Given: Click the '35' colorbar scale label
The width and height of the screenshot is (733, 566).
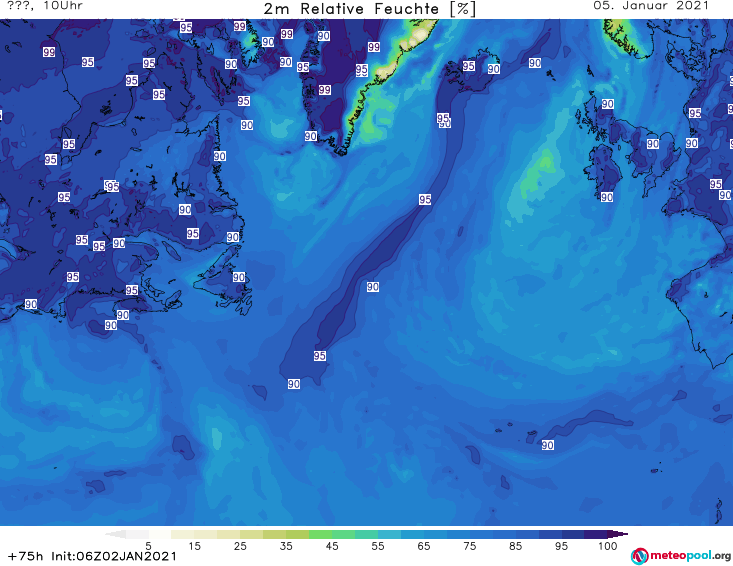Looking at the screenshot, I should coord(286,546).
